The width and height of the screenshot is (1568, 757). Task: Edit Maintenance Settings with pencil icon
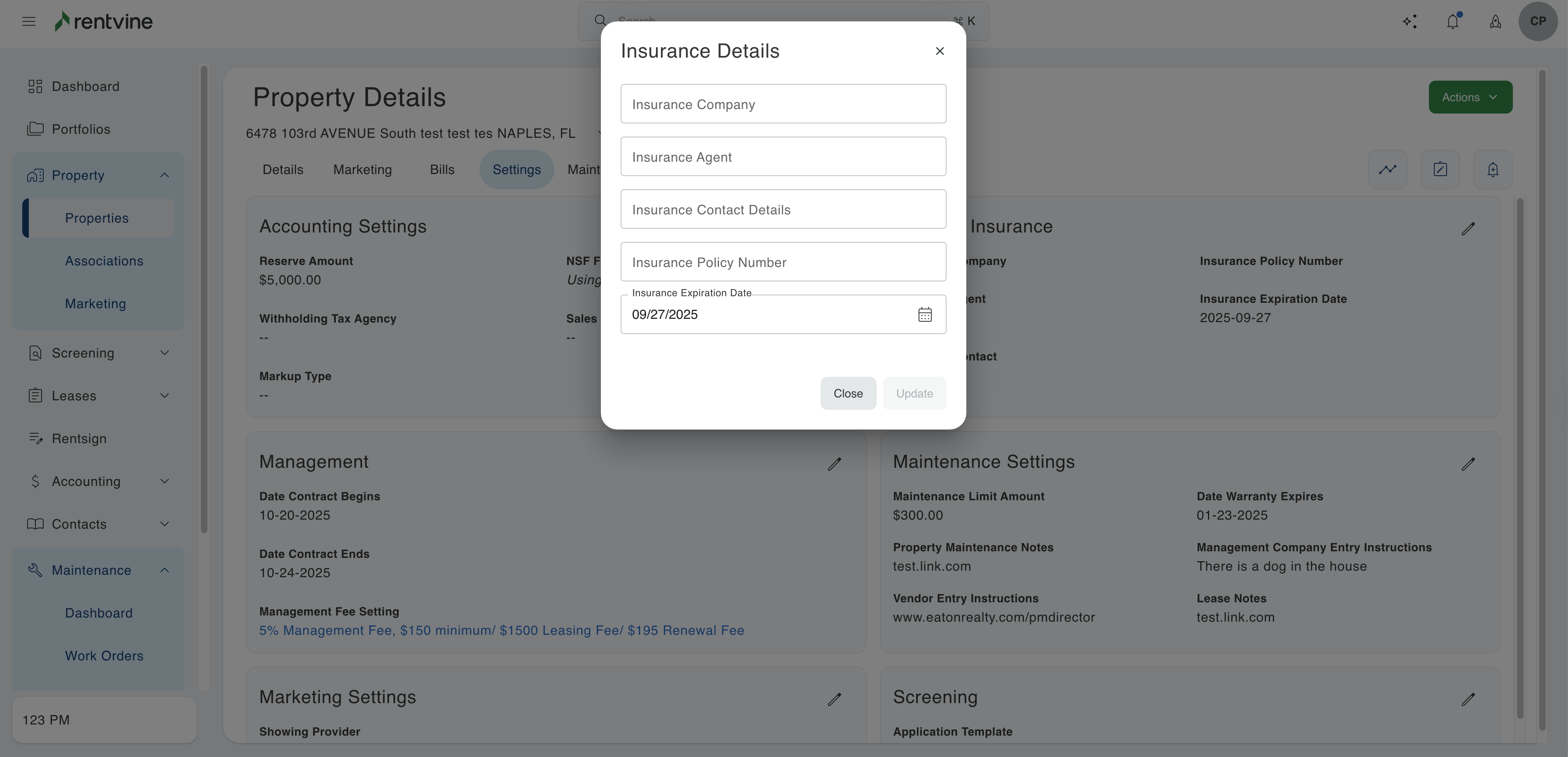click(1468, 464)
